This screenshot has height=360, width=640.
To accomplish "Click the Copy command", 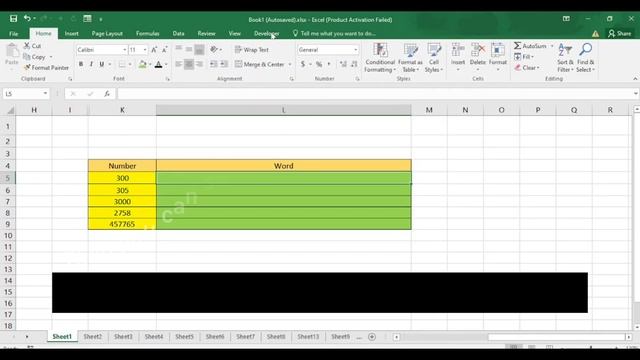I will point(34,57).
